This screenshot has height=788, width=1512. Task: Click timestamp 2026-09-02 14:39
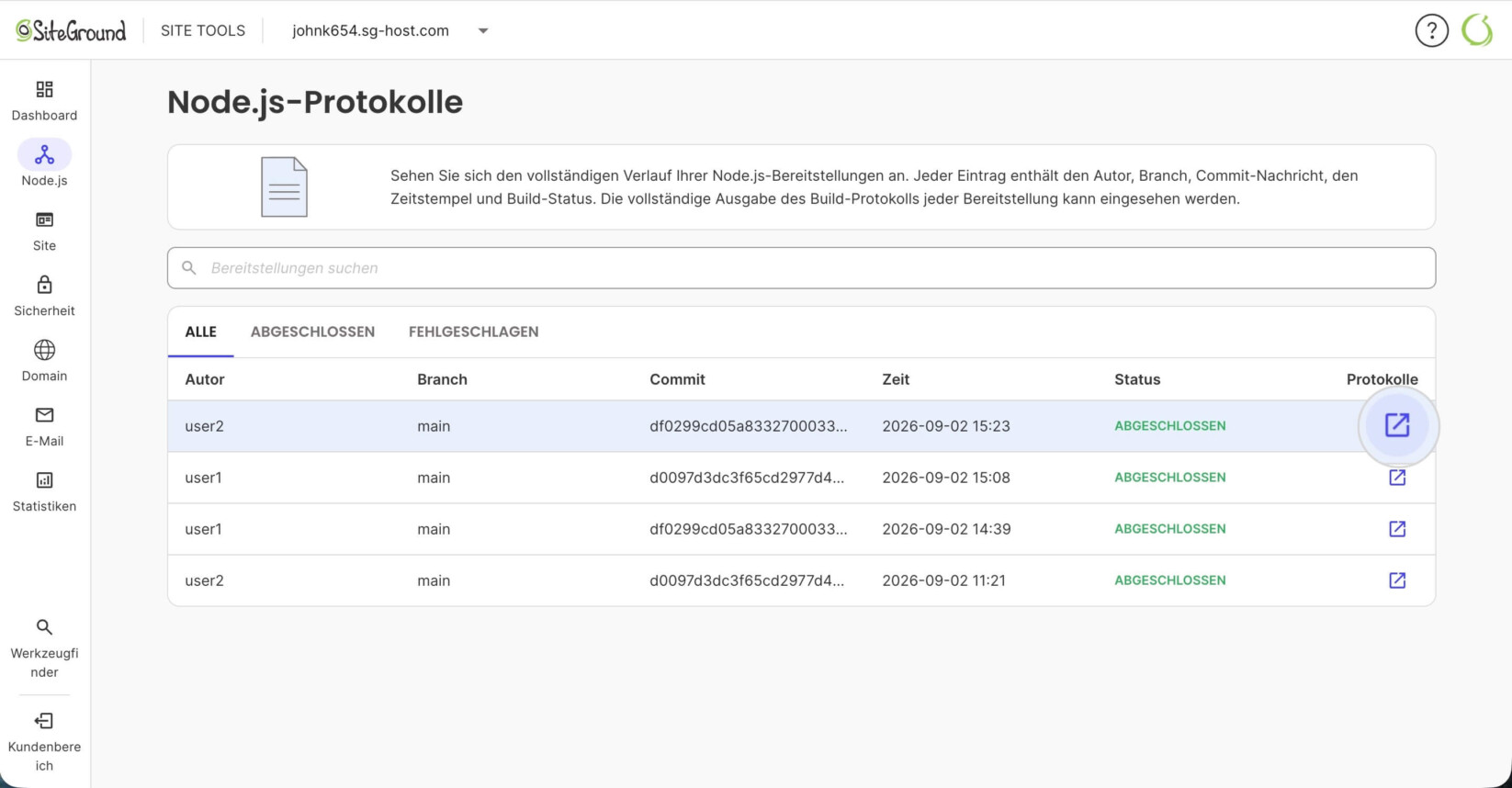(946, 529)
